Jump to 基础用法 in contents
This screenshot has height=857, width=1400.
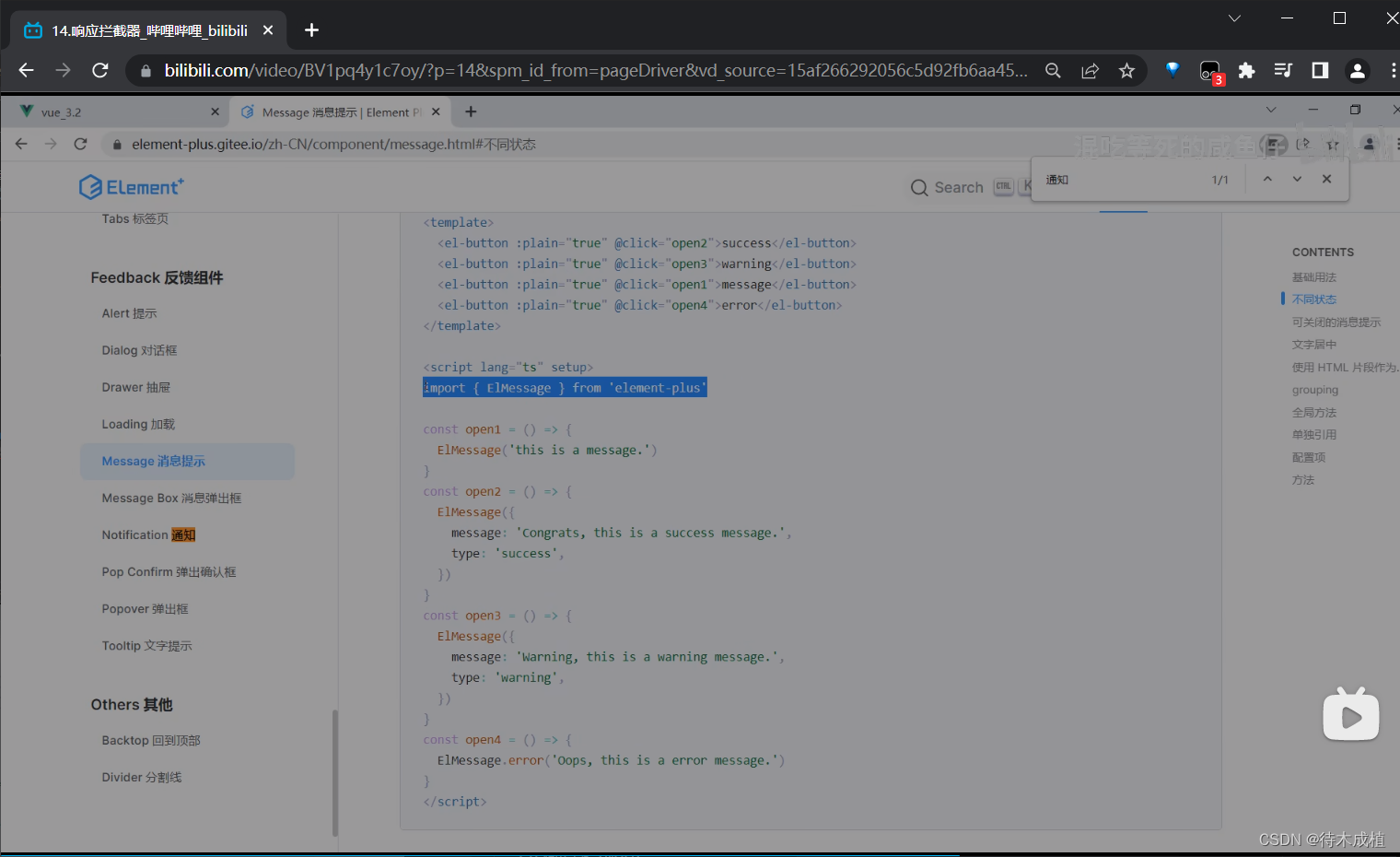(1313, 276)
